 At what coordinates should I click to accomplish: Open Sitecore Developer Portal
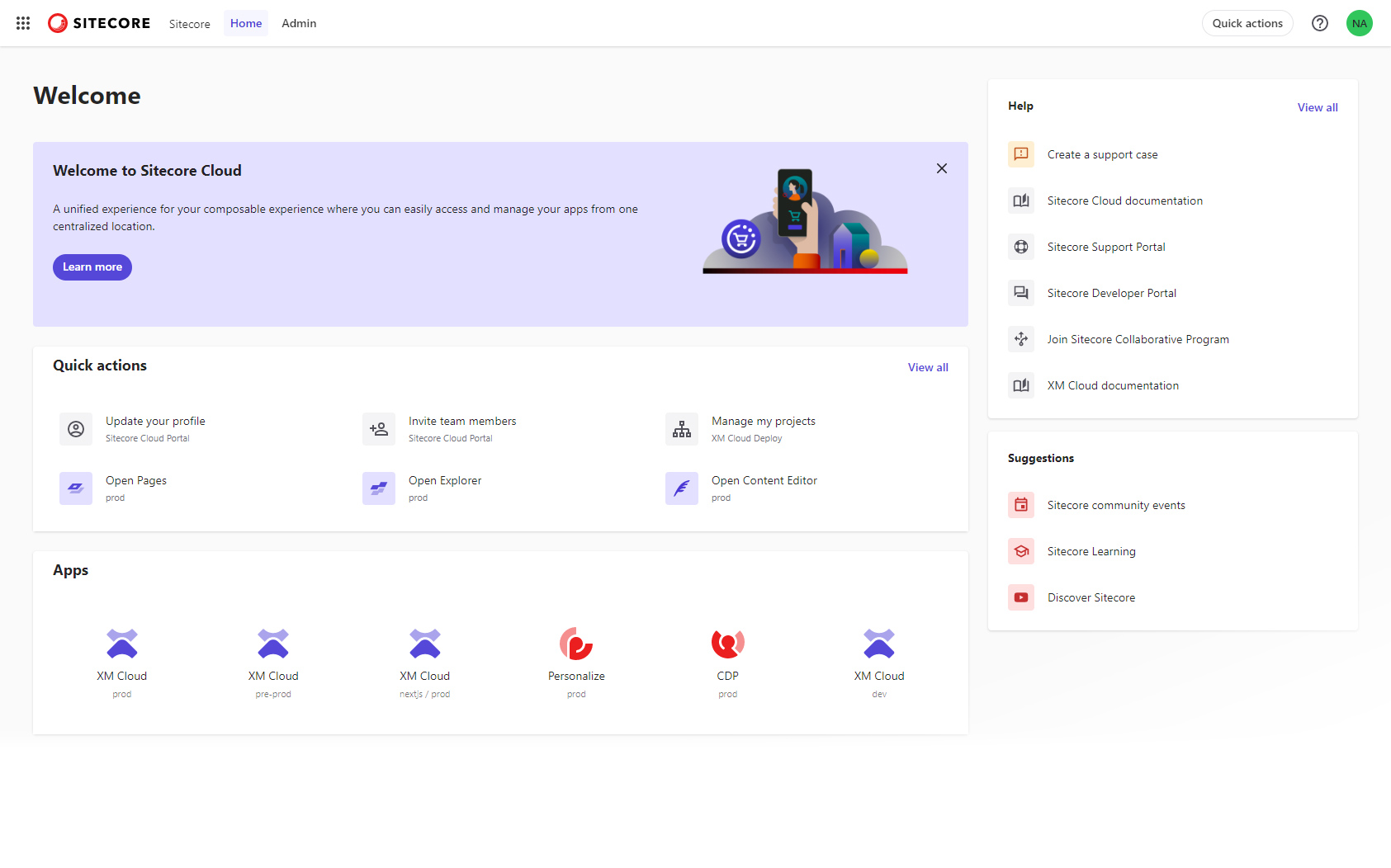coord(1111,292)
